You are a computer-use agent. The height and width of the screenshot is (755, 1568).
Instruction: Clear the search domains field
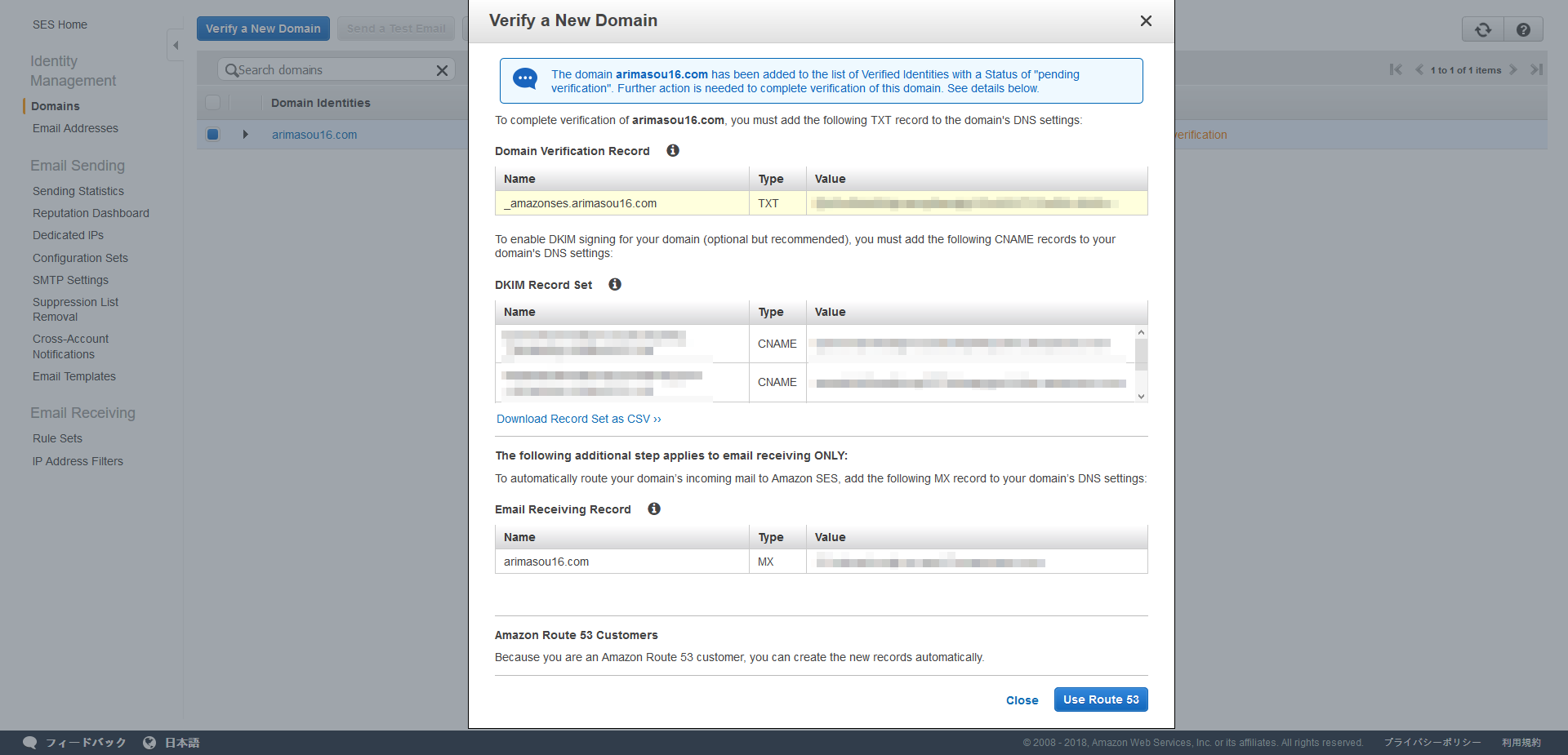point(442,70)
